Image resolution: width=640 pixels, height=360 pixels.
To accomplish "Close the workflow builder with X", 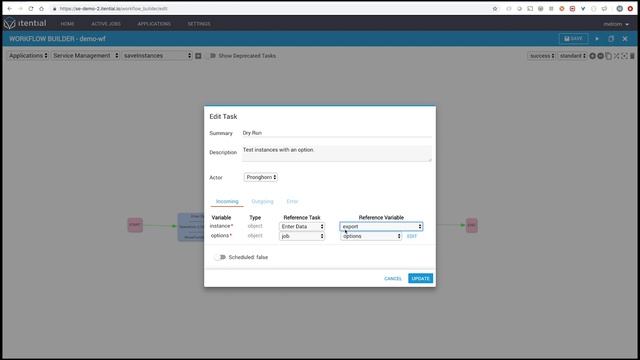I will tap(625, 39).
